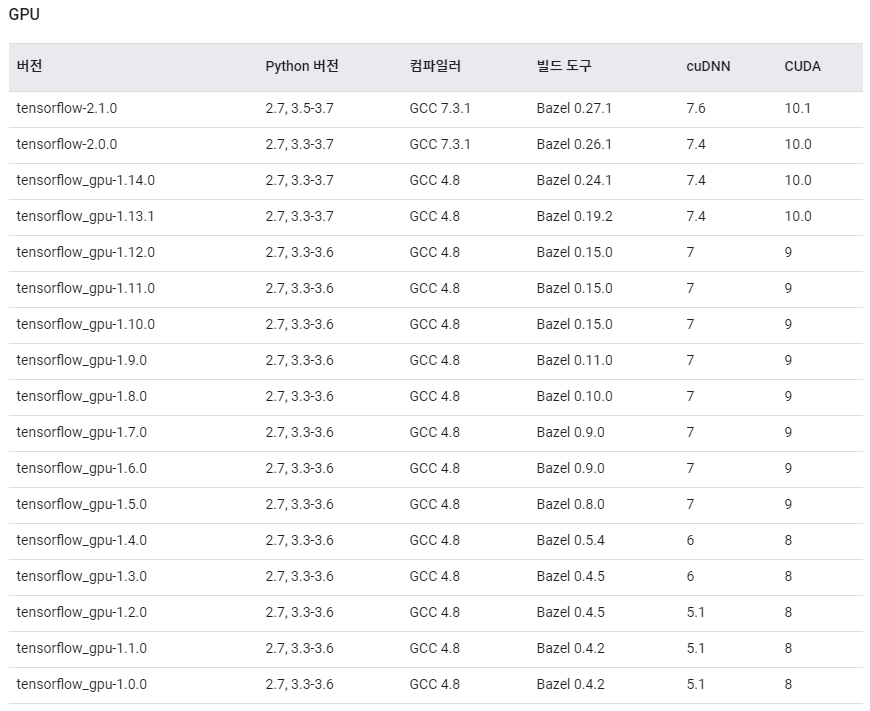Click the Bazel 0.11.0 cell
This screenshot has width=870, height=711.
coord(574,361)
